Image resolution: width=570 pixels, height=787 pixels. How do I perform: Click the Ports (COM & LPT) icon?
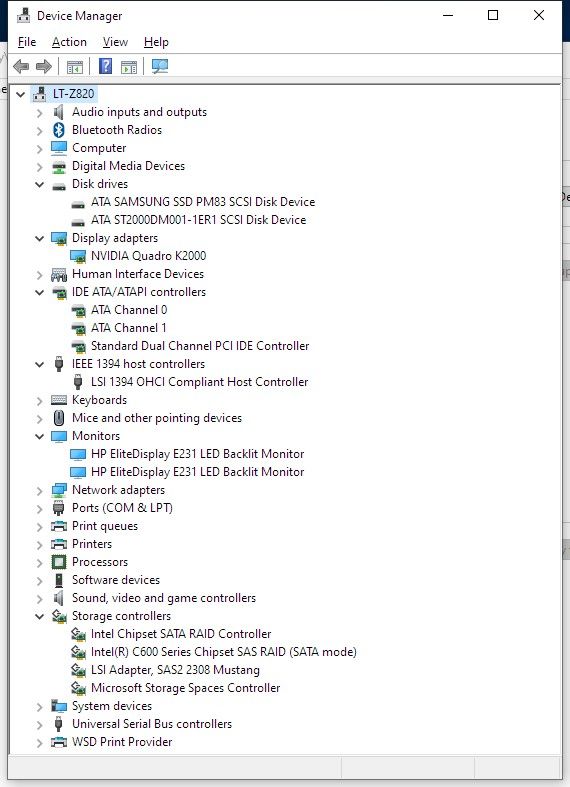point(59,508)
